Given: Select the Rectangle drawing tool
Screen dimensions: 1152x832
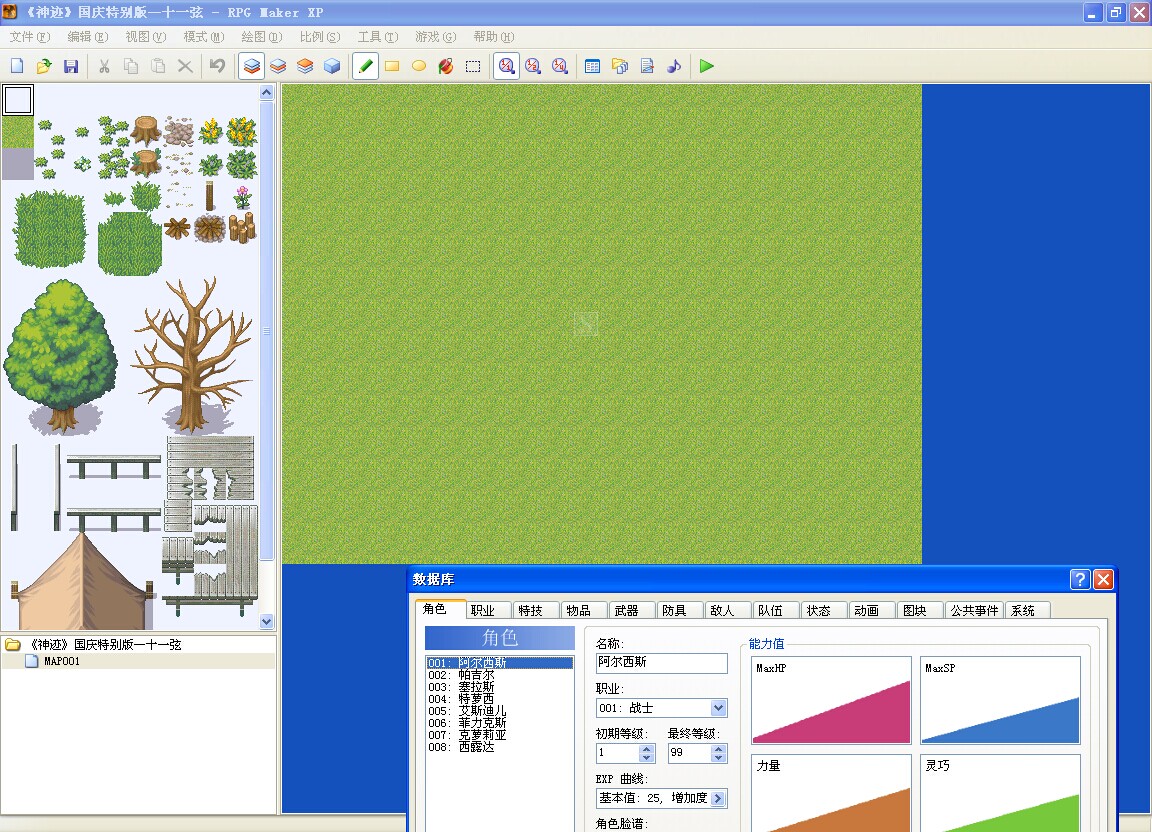Looking at the screenshot, I should click(392, 66).
